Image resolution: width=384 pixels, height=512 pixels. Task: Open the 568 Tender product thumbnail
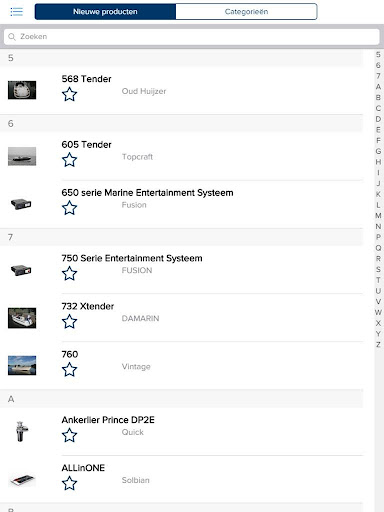click(22, 90)
